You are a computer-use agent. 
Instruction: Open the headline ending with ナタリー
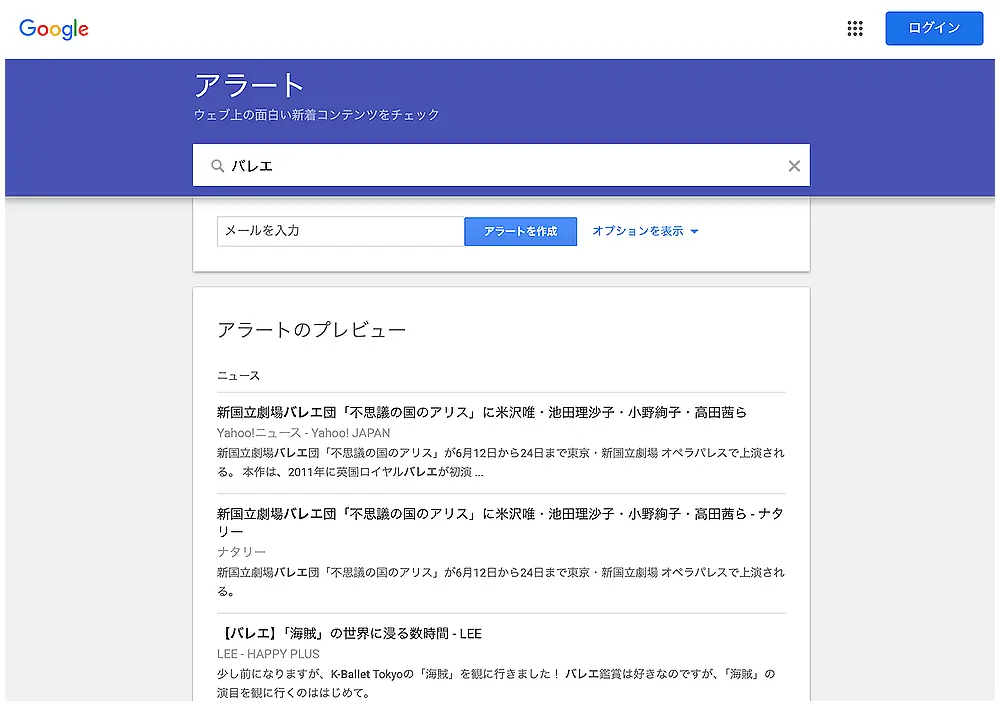[x=501, y=522]
